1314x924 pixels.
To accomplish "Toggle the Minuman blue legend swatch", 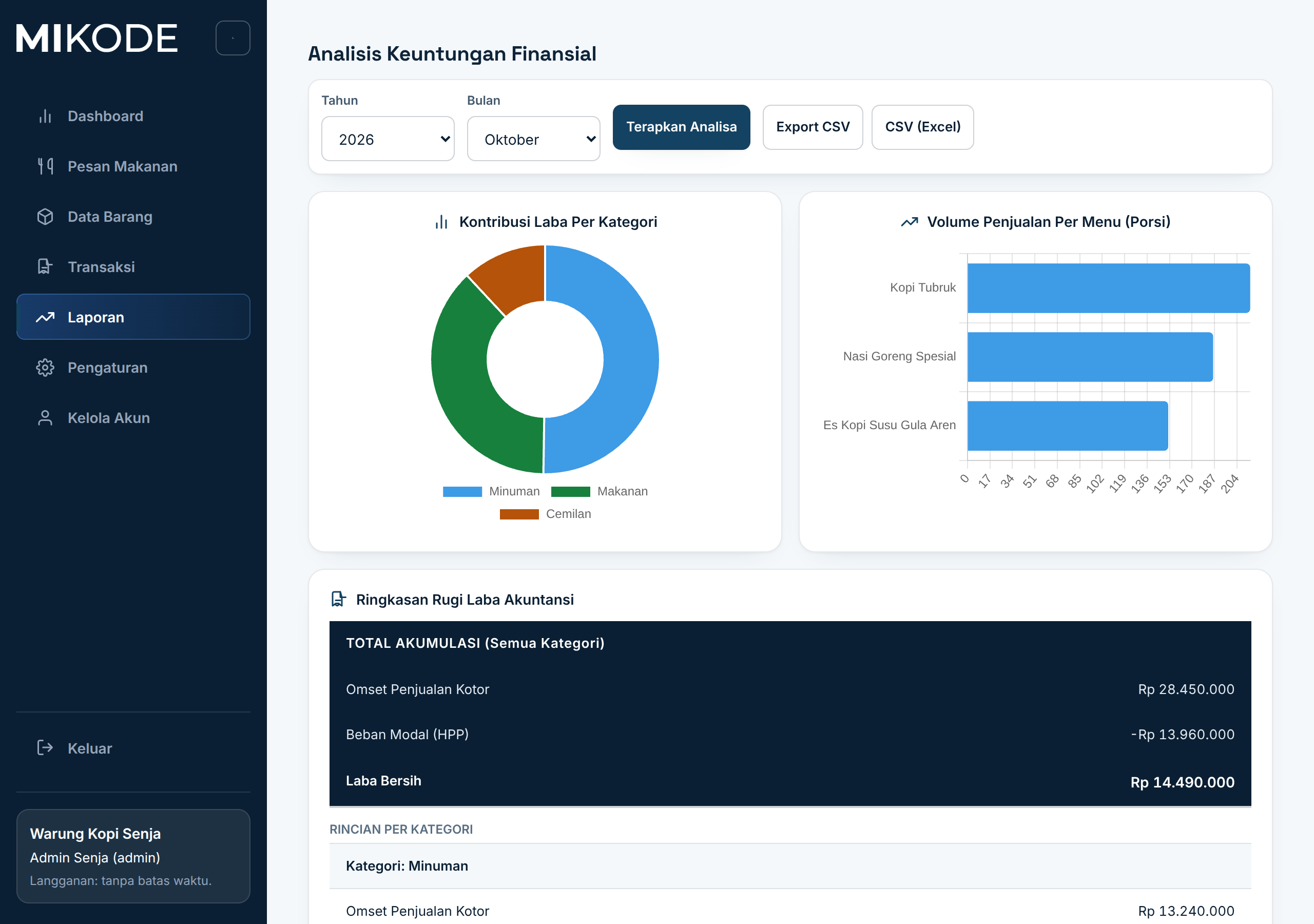I will [462, 492].
